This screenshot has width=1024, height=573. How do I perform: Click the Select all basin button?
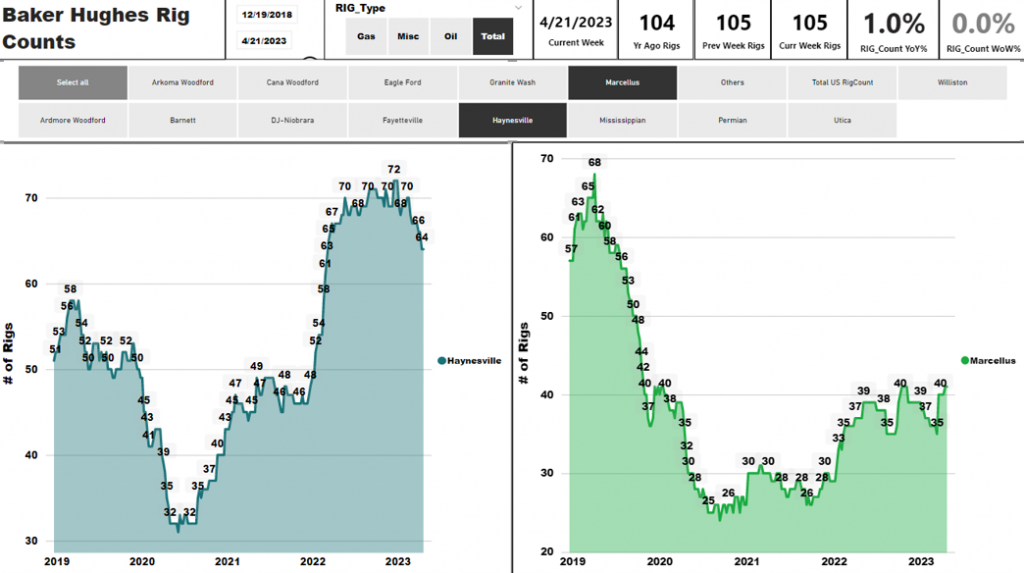(72, 83)
